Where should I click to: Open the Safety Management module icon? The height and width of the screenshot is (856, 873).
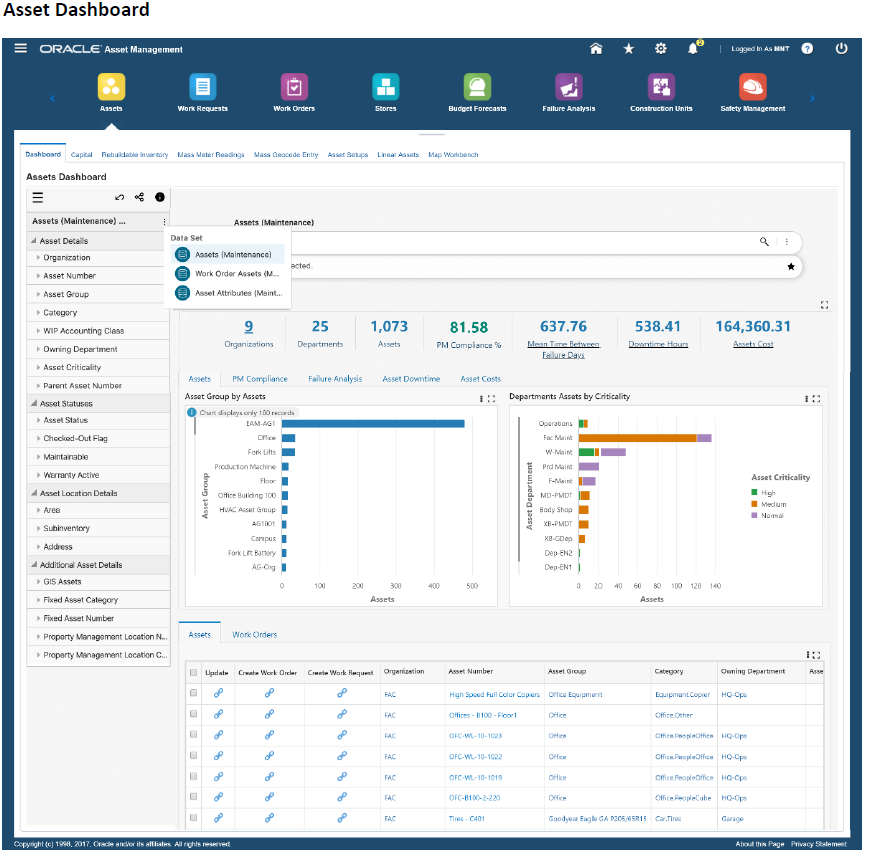752,87
